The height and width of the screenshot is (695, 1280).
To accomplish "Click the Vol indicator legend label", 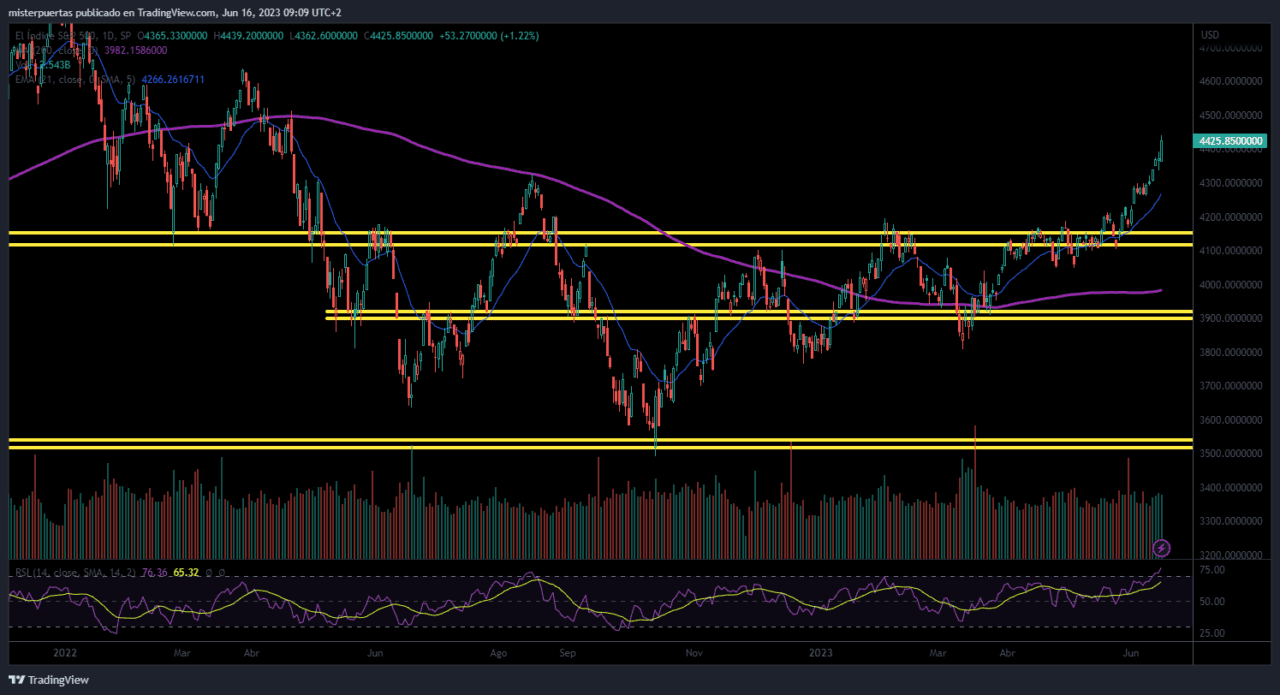I will [x=22, y=65].
